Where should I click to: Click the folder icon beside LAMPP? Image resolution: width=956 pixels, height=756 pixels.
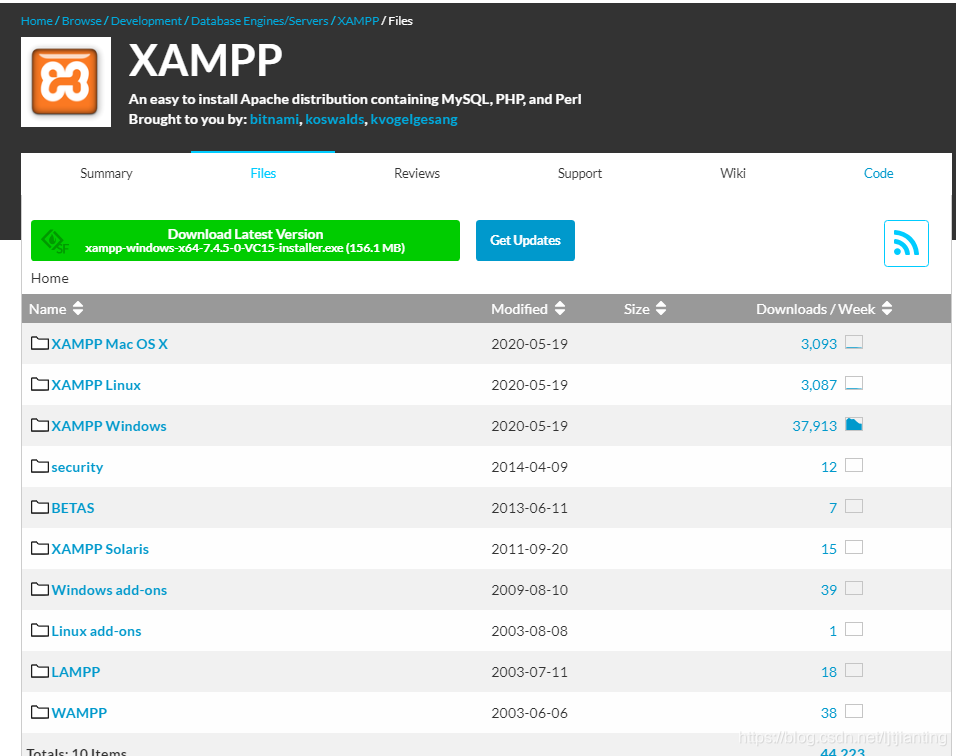(40, 671)
